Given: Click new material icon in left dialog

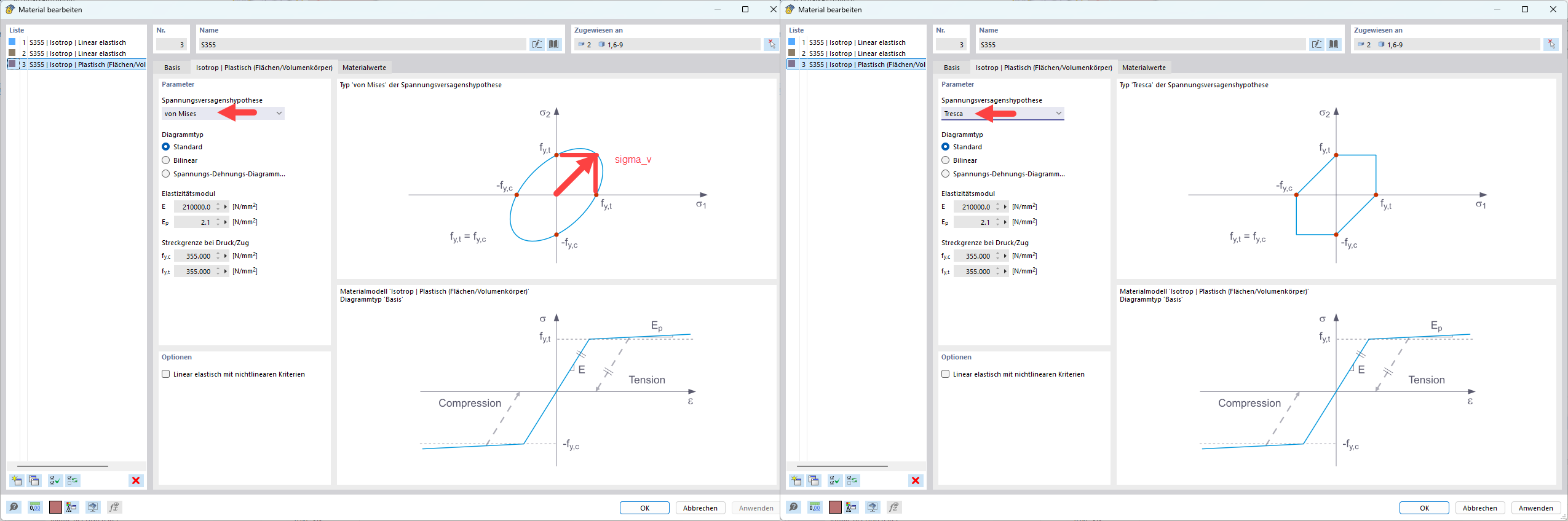Looking at the screenshot, I should (17, 480).
